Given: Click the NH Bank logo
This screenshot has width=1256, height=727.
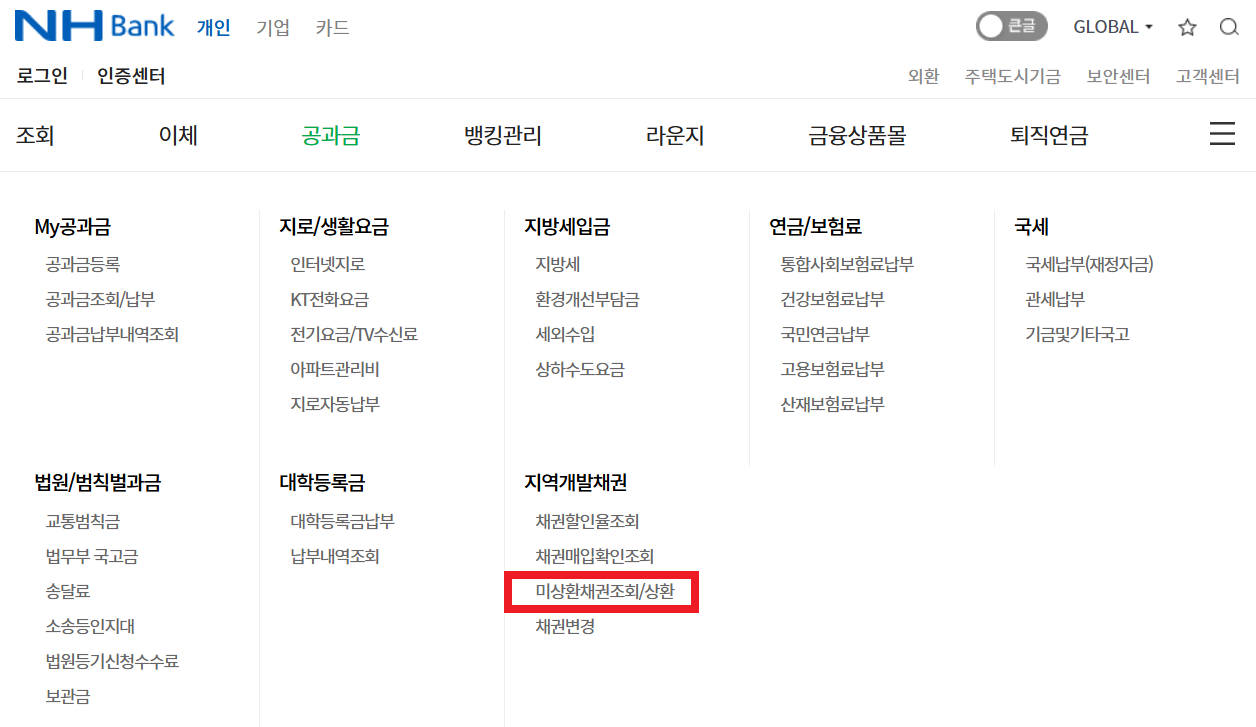Looking at the screenshot, I should click(93, 26).
